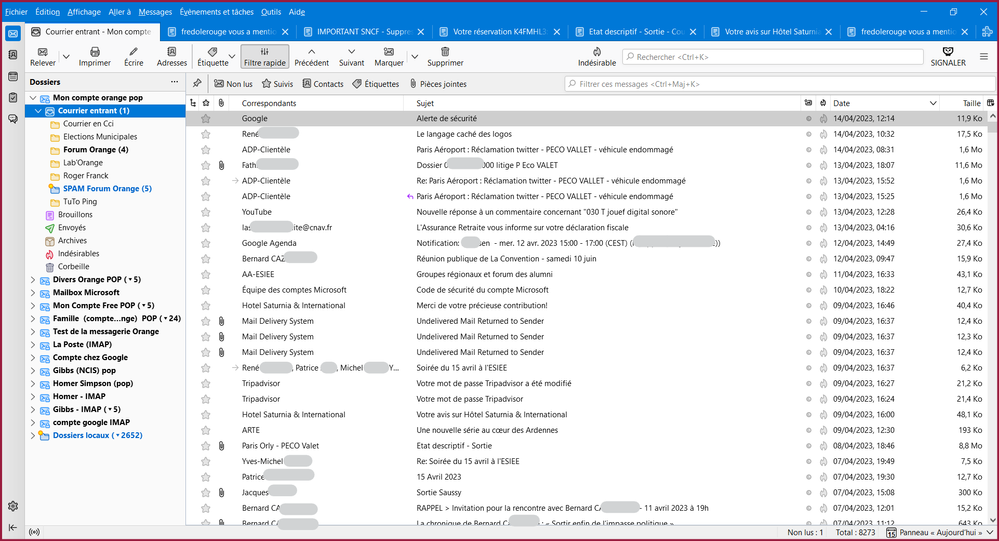Image resolution: width=999 pixels, height=541 pixels.
Task: Open the Address Book space in sidebar
Action: click(x=12, y=55)
